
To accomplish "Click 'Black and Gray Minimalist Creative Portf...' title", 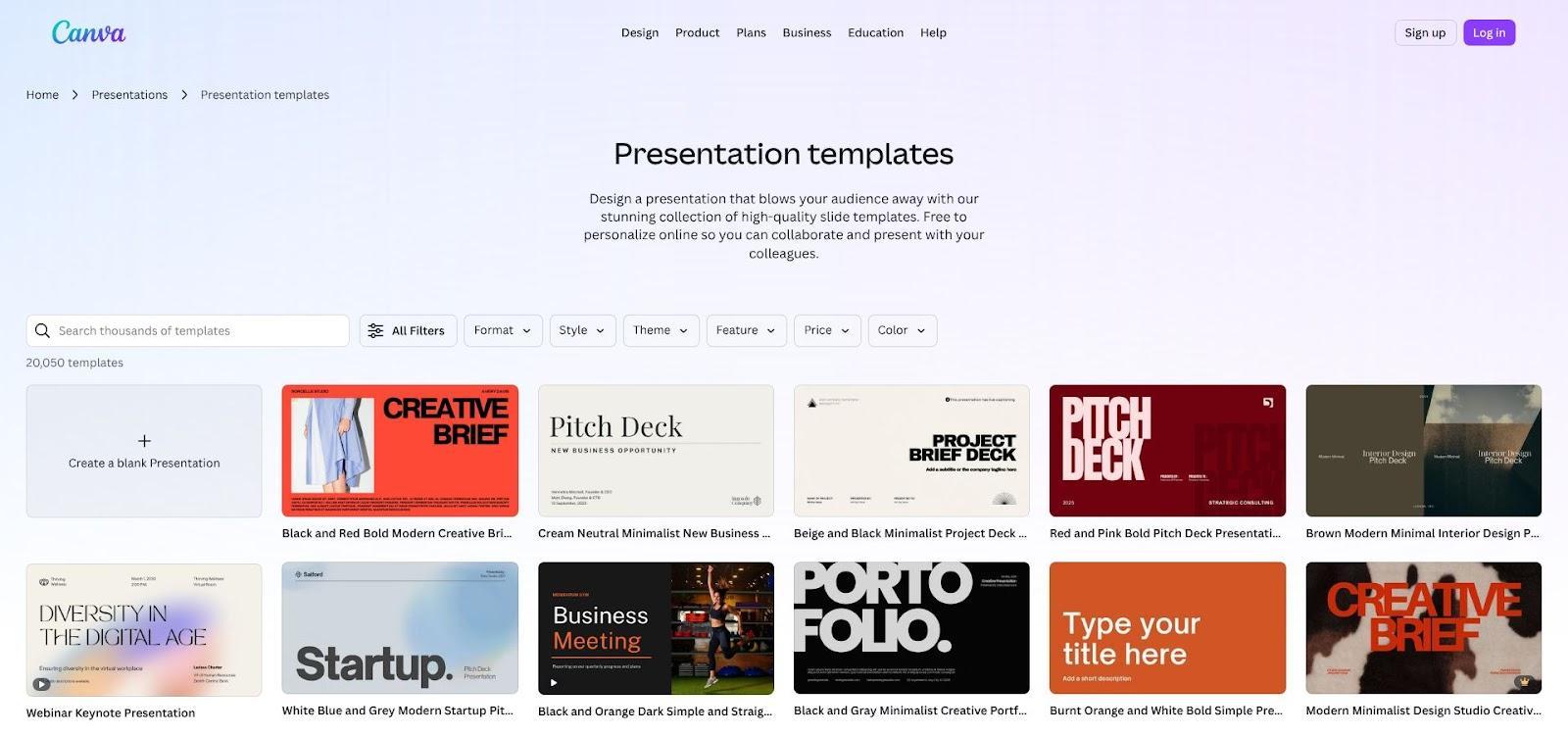I will pos(910,711).
